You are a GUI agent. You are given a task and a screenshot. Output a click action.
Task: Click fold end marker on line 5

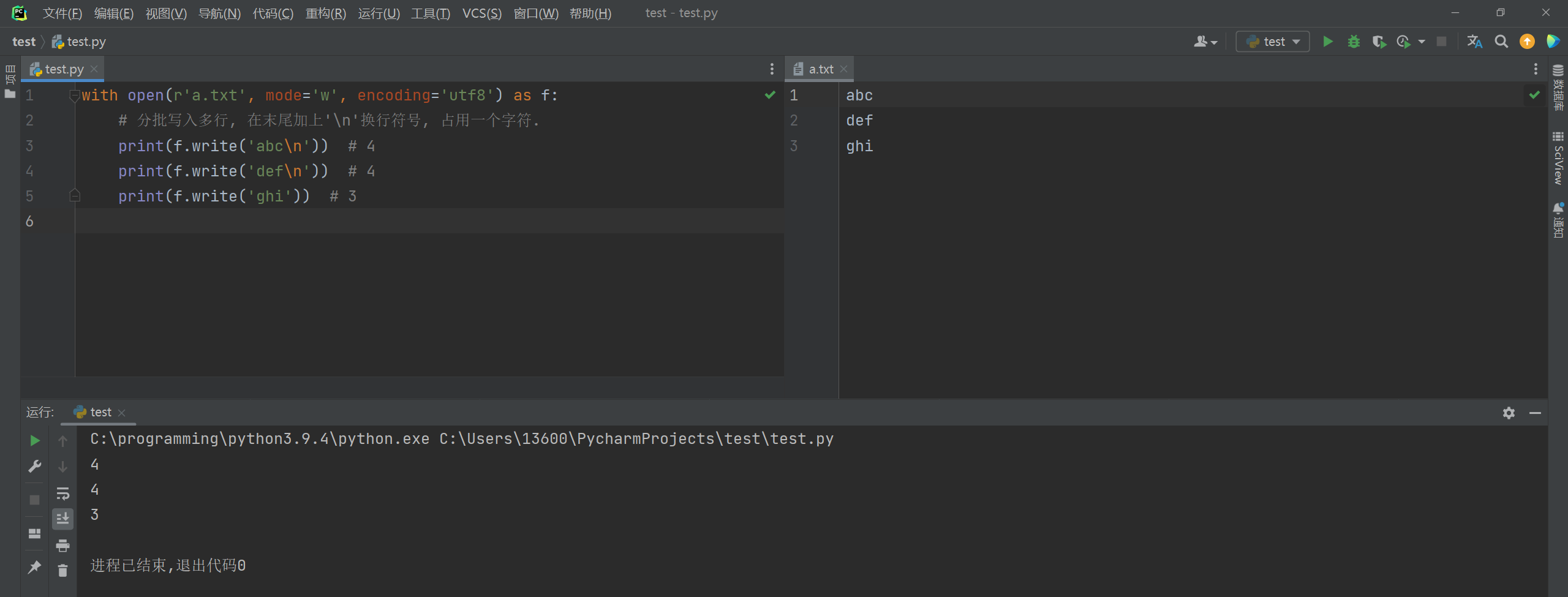[75, 196]
